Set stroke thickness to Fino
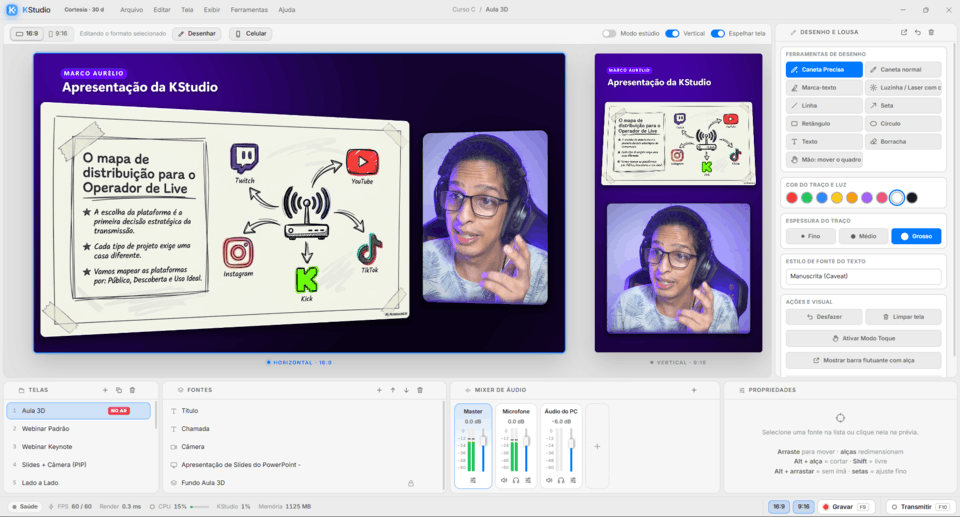 [811, 236]
